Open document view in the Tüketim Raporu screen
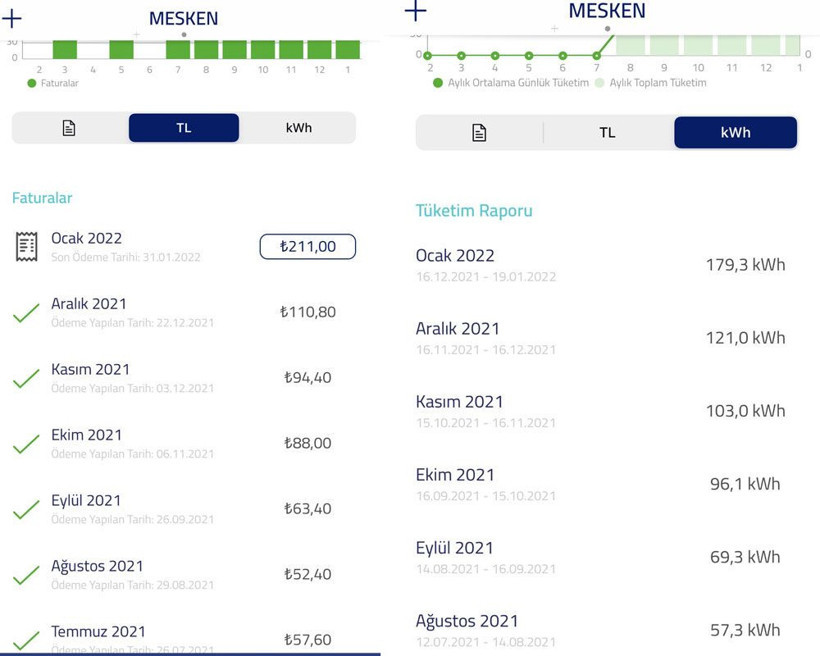Image resolution: width=820 pixels, height=656 pixels. tap(479, 133)
